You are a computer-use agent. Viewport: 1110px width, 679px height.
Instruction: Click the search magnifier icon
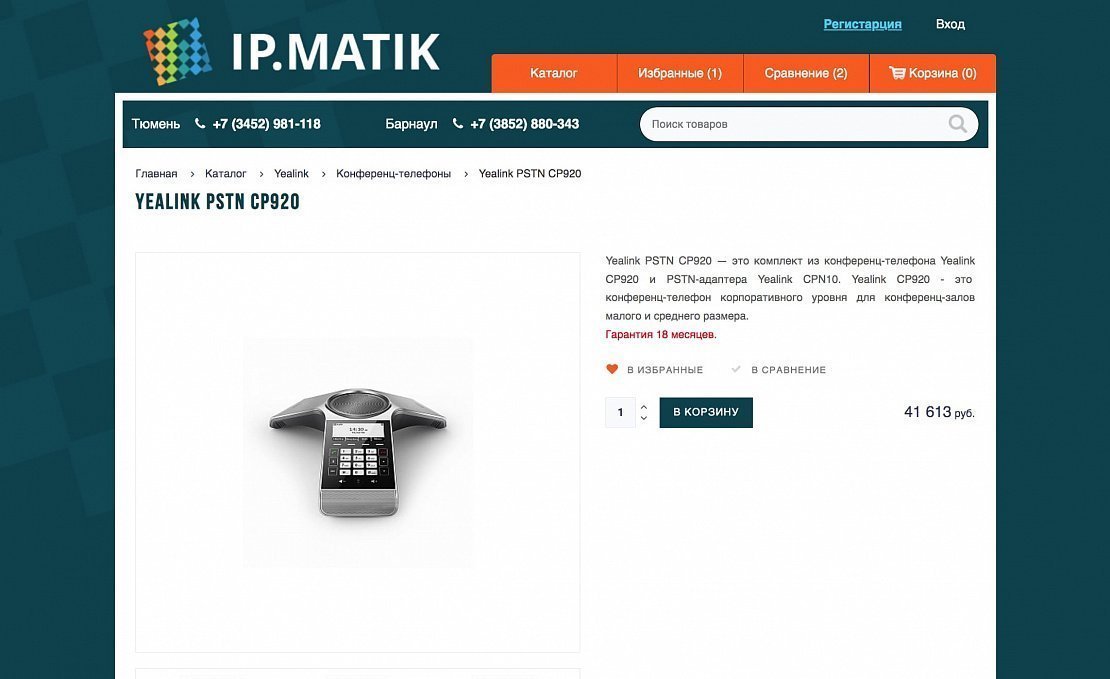(957, 124)
